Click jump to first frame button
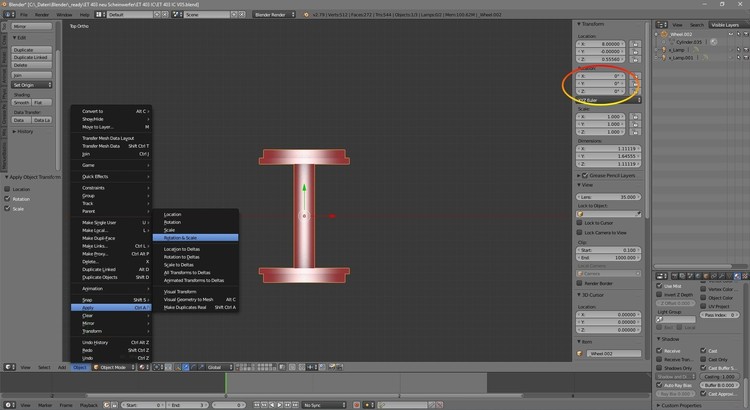 (x=257, y=405)
